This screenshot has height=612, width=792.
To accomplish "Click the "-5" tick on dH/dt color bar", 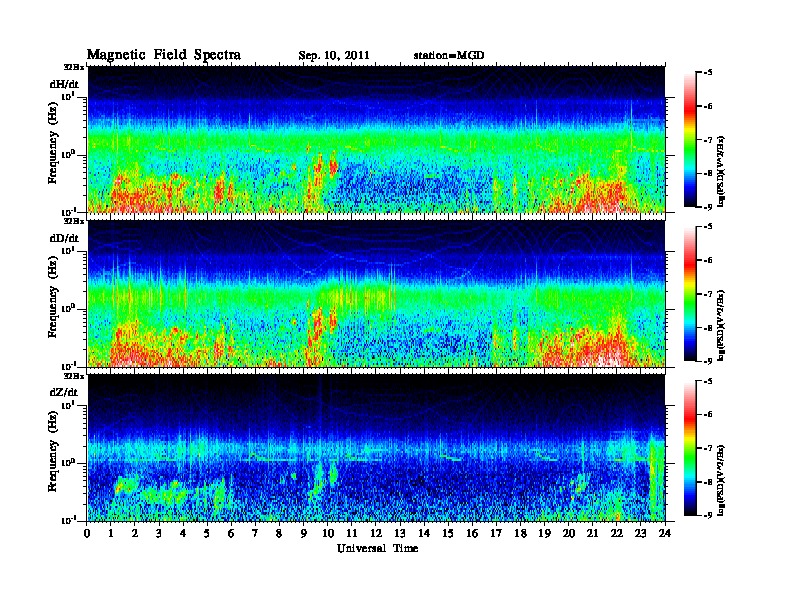I will [x=708, y=73].
